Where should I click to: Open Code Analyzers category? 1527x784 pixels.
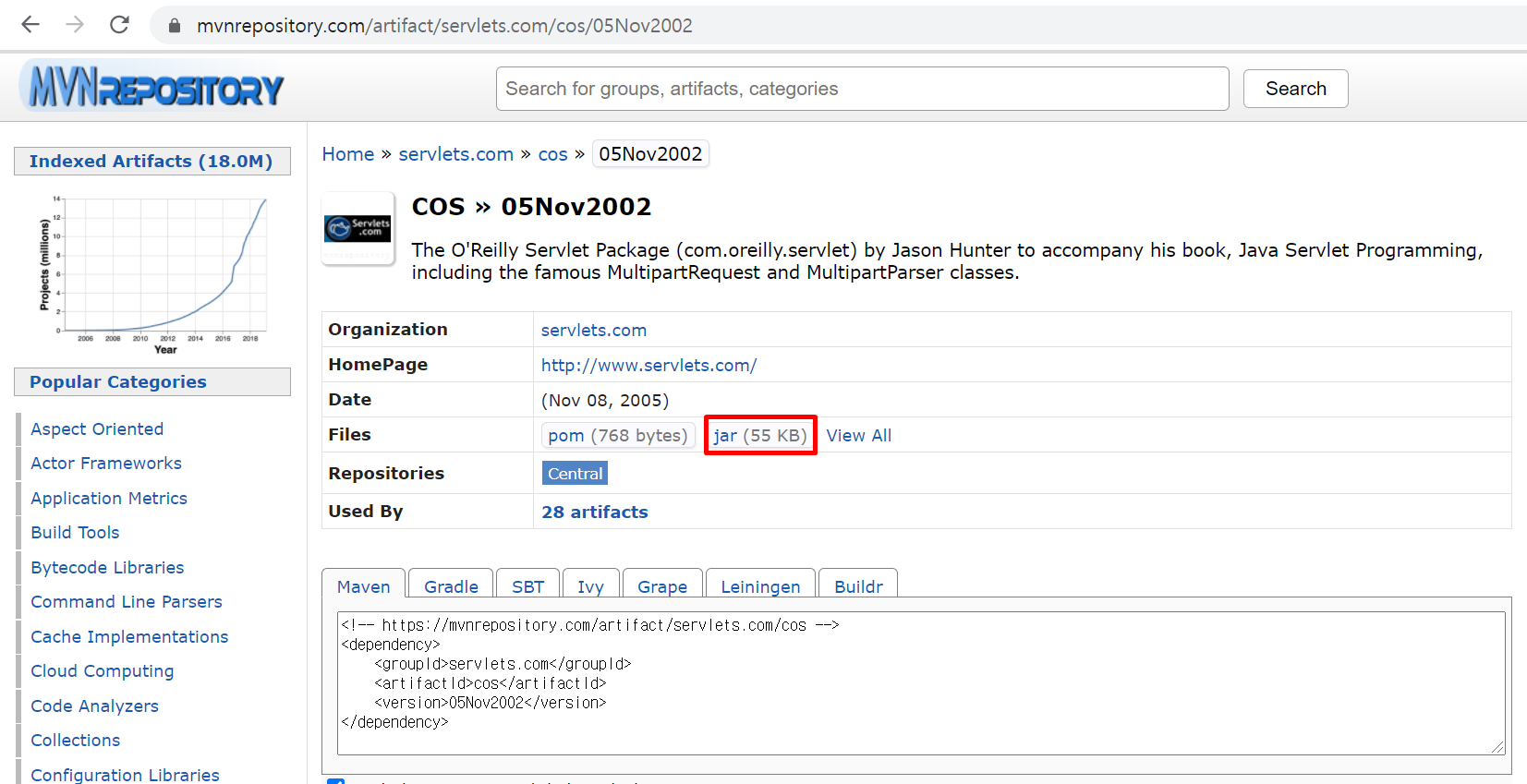pyautogui.click(x=94, y=706)
